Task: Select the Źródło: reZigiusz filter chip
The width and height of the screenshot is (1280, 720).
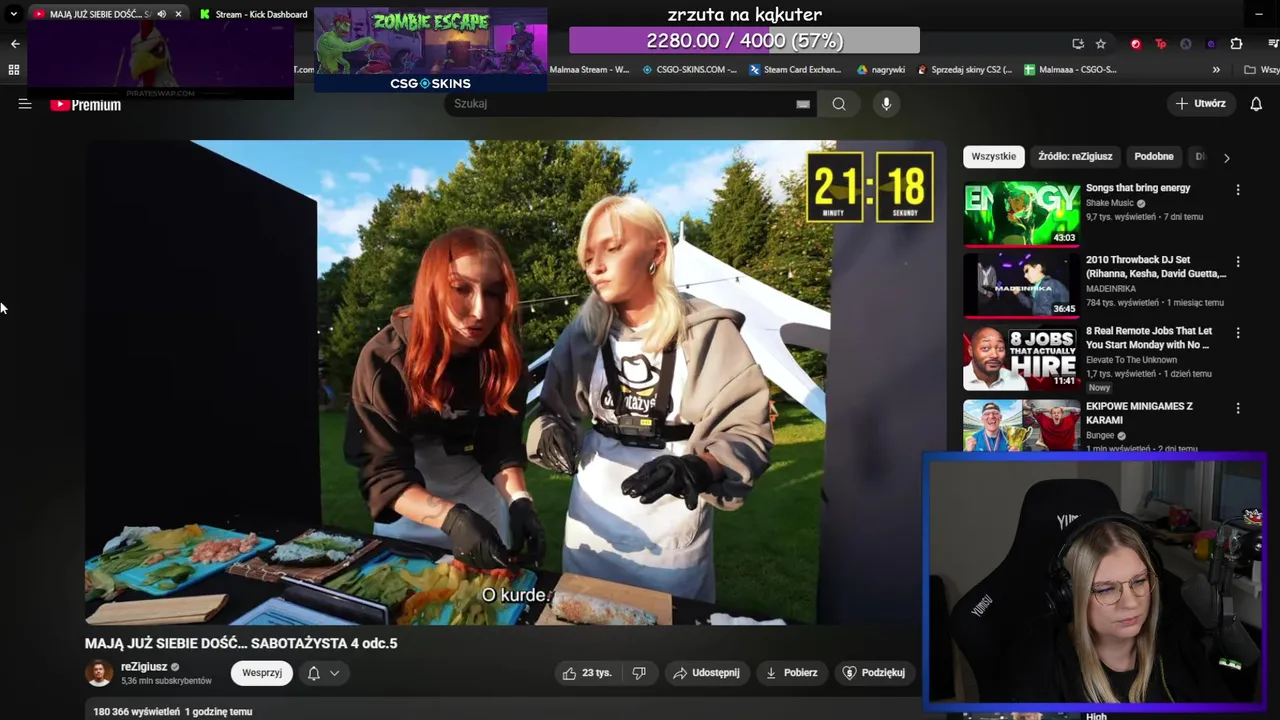Action: pyautogui.click(x=1075, y=157)
